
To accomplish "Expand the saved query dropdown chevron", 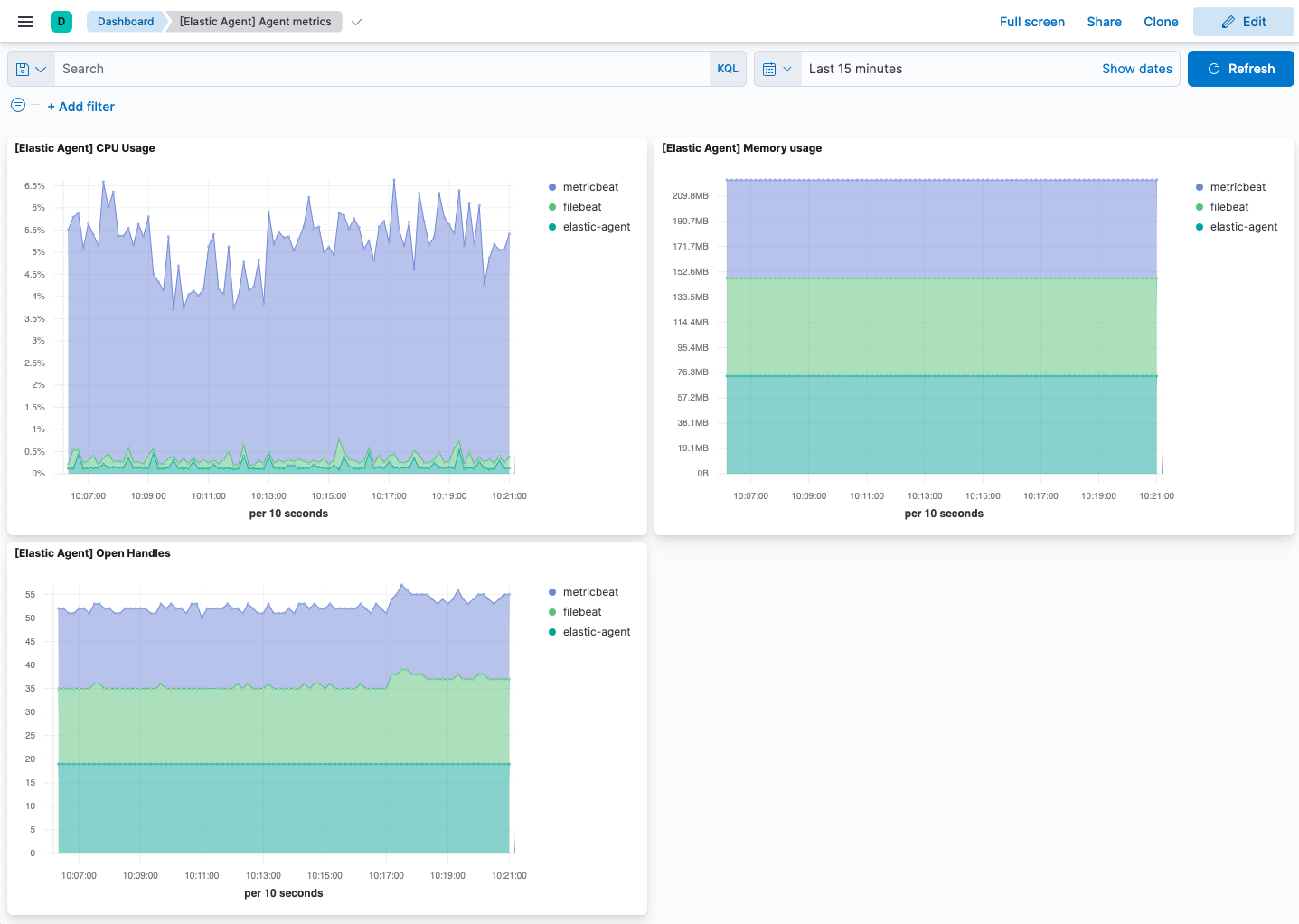I will [40, 68].
